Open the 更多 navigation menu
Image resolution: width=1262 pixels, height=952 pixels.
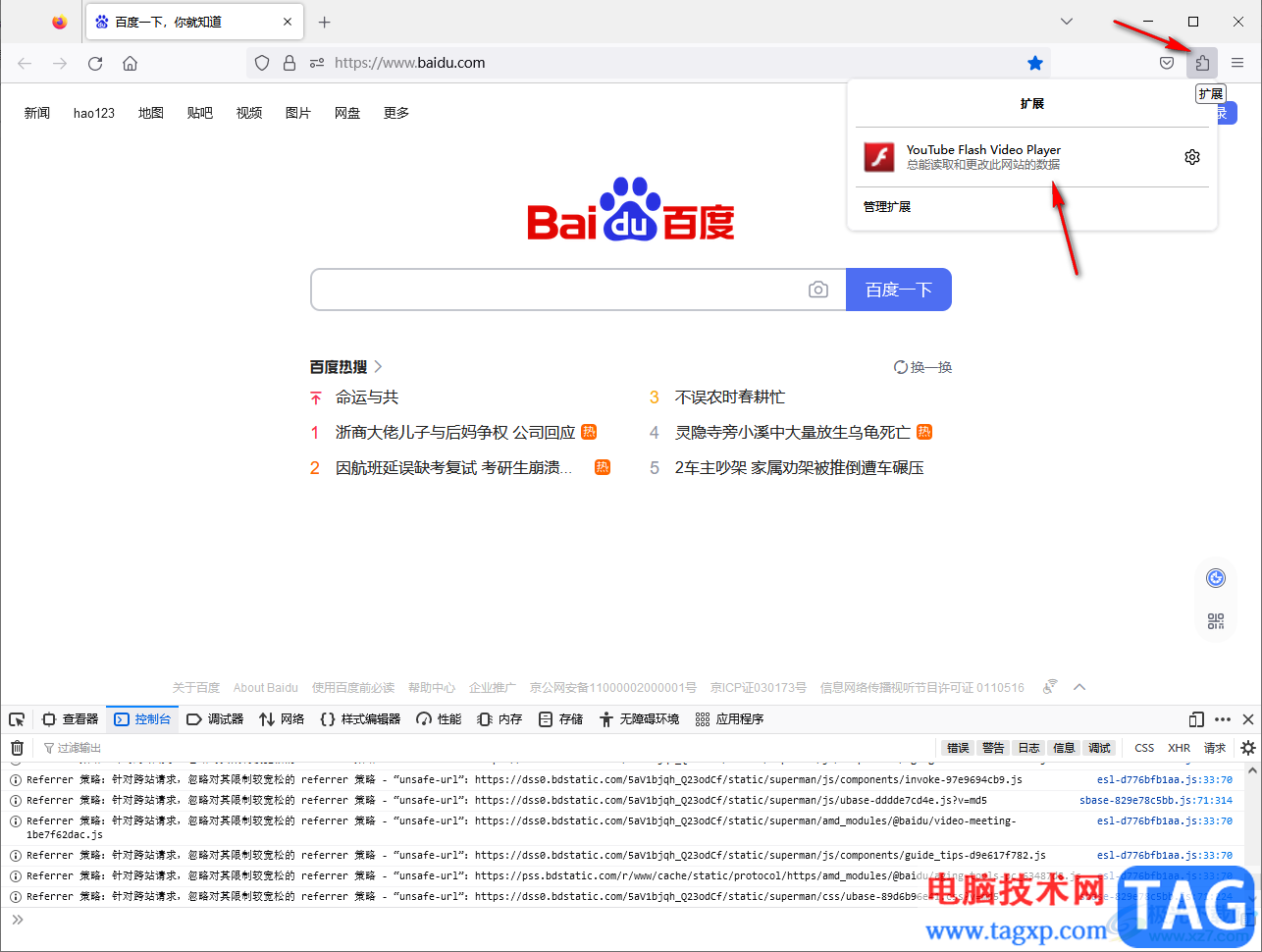tap(396, 113)
